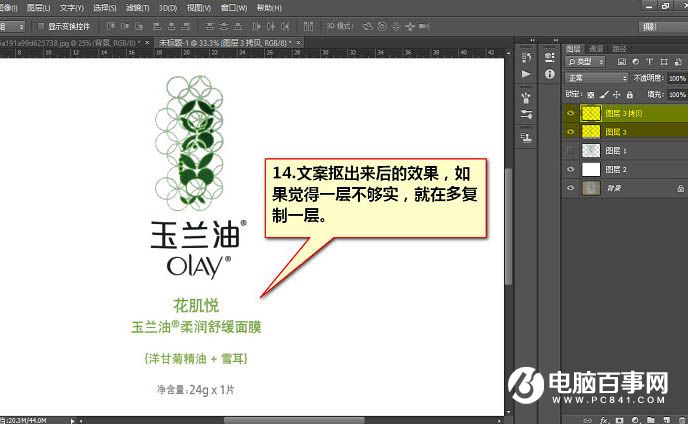
Task: Select the 图层 2 white thumbnail
Action: click(591, 169)
